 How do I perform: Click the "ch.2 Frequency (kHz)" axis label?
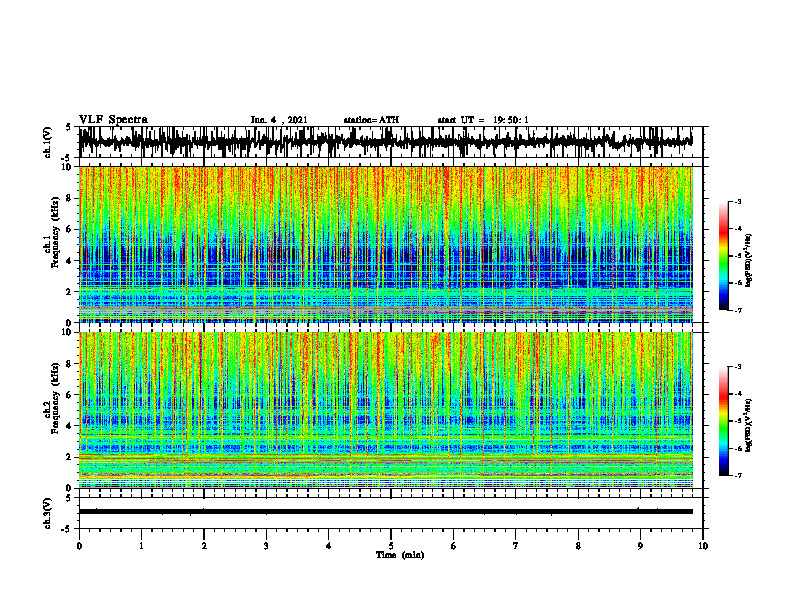coord(52,398)
